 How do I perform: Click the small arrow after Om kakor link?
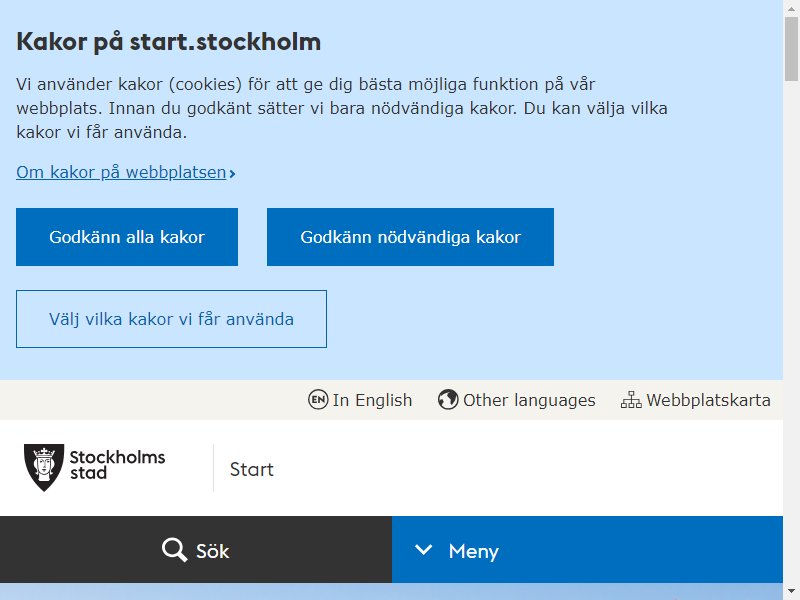point(232,174)
